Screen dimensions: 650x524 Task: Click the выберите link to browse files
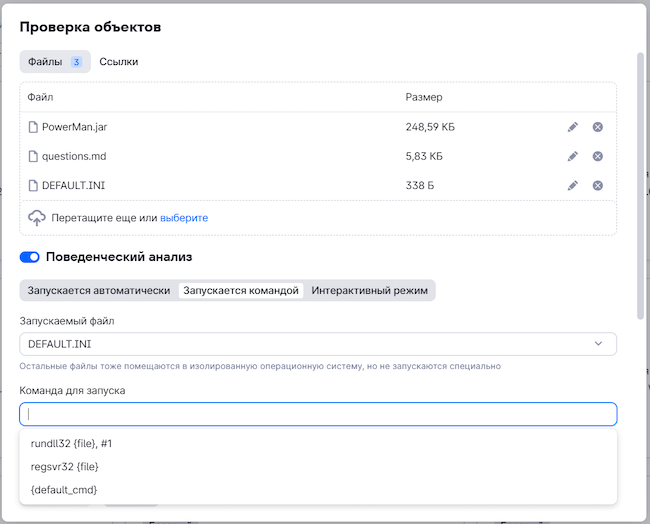click(184, 217)
